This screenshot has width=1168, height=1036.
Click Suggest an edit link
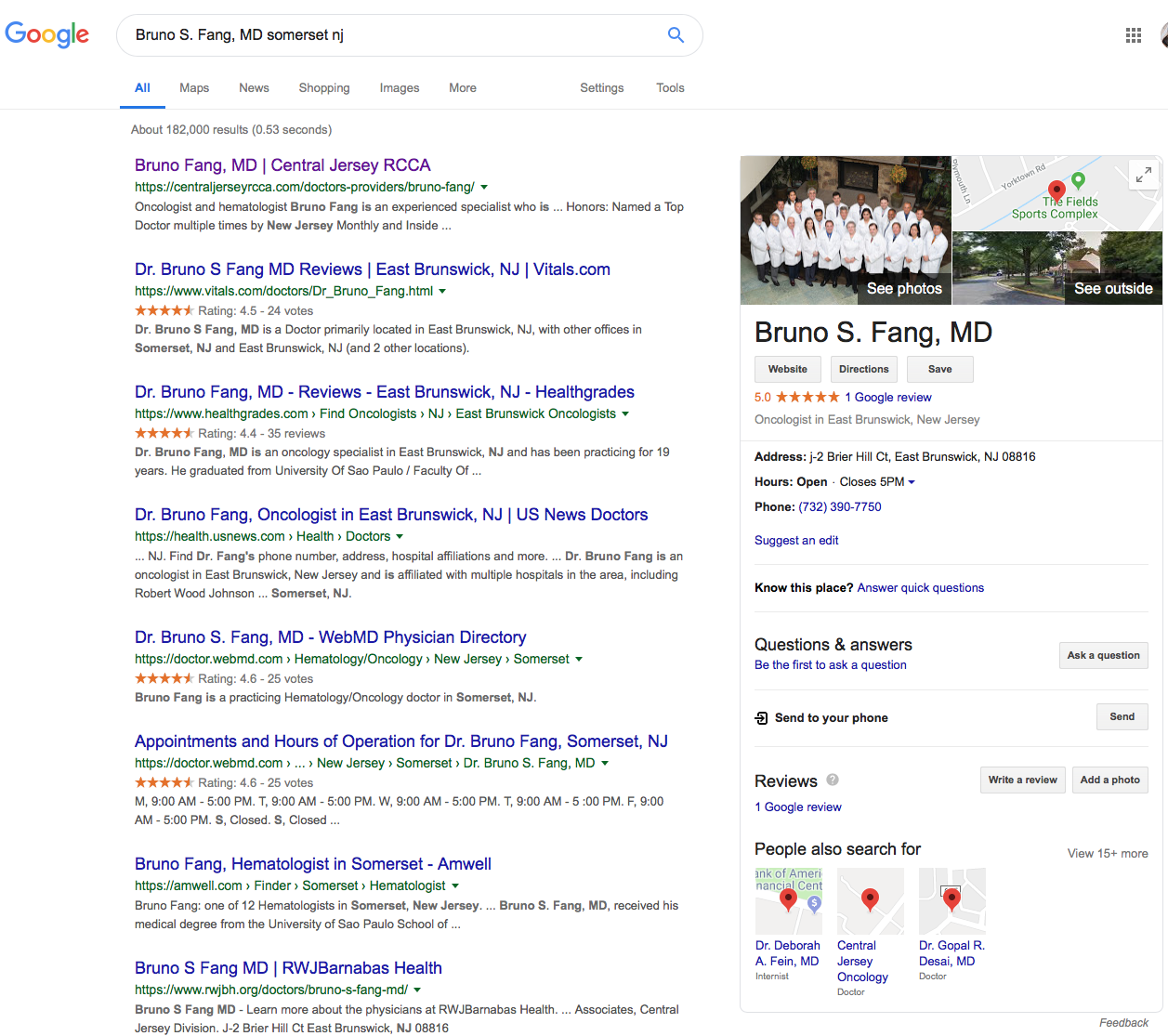click(x=796, y=540)
